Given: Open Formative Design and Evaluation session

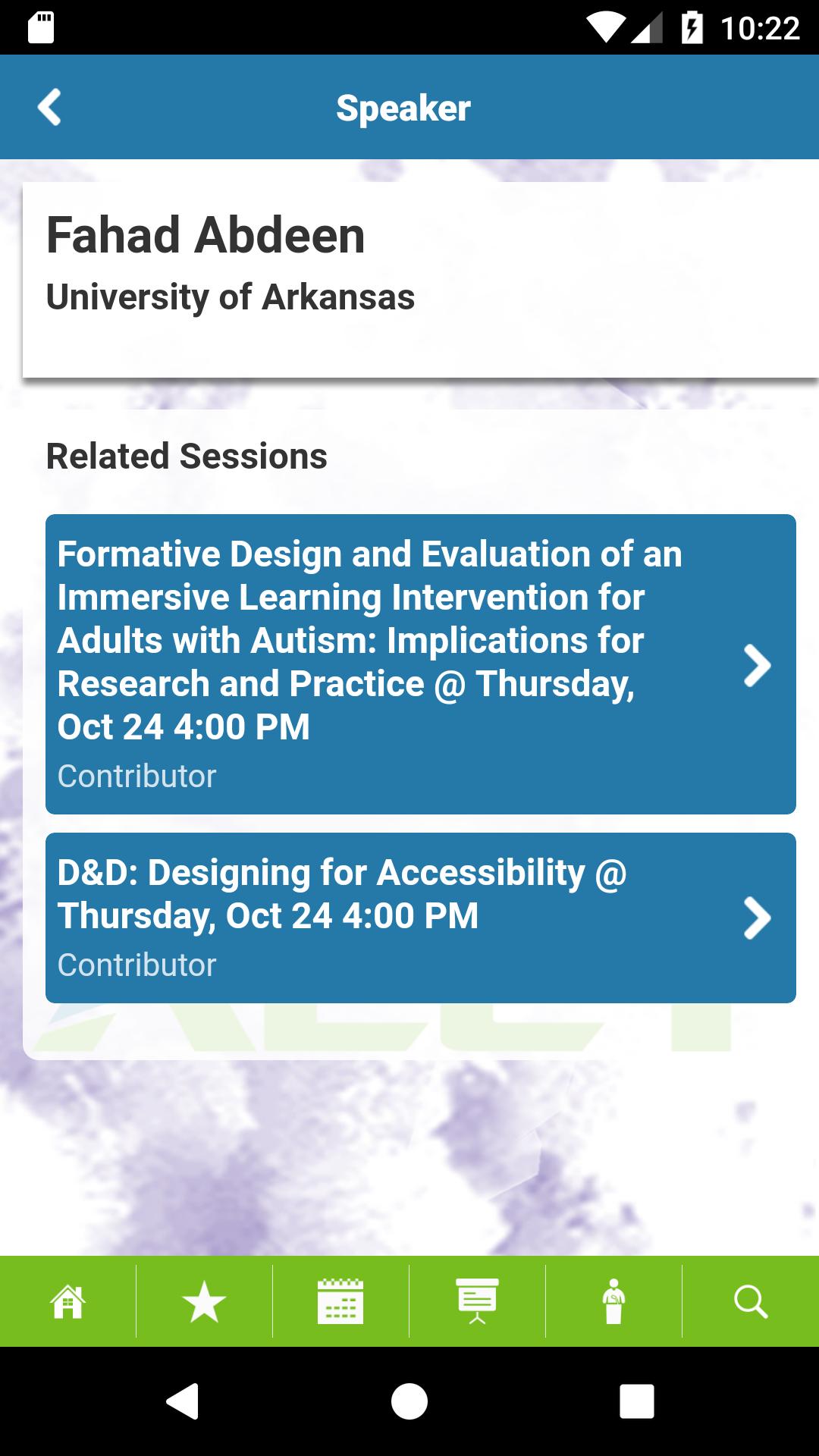Looking at the screenshot, I should pyautogui.click(x=369, y=639).
